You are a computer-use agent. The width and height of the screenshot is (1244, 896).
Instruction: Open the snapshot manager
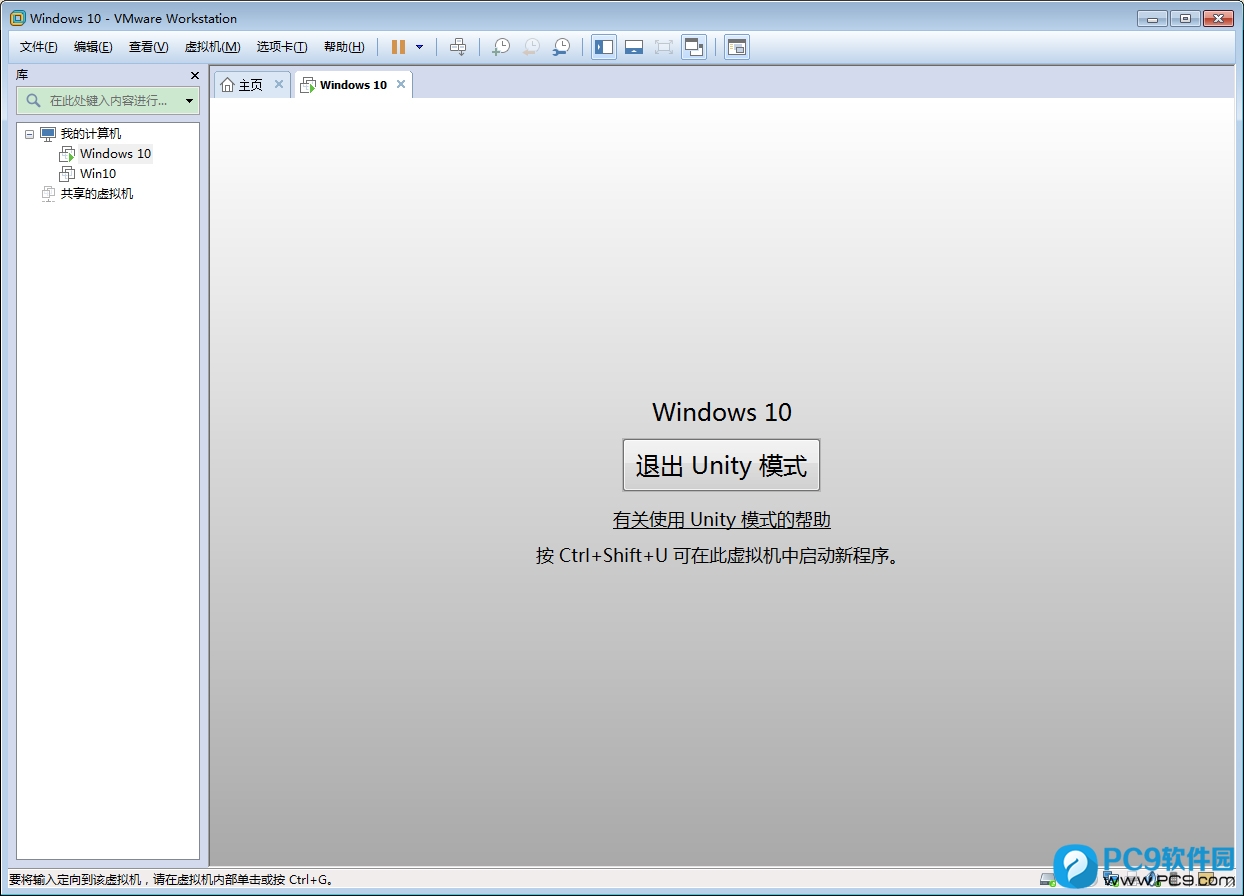pyautogui.click(x=562, y=47)
